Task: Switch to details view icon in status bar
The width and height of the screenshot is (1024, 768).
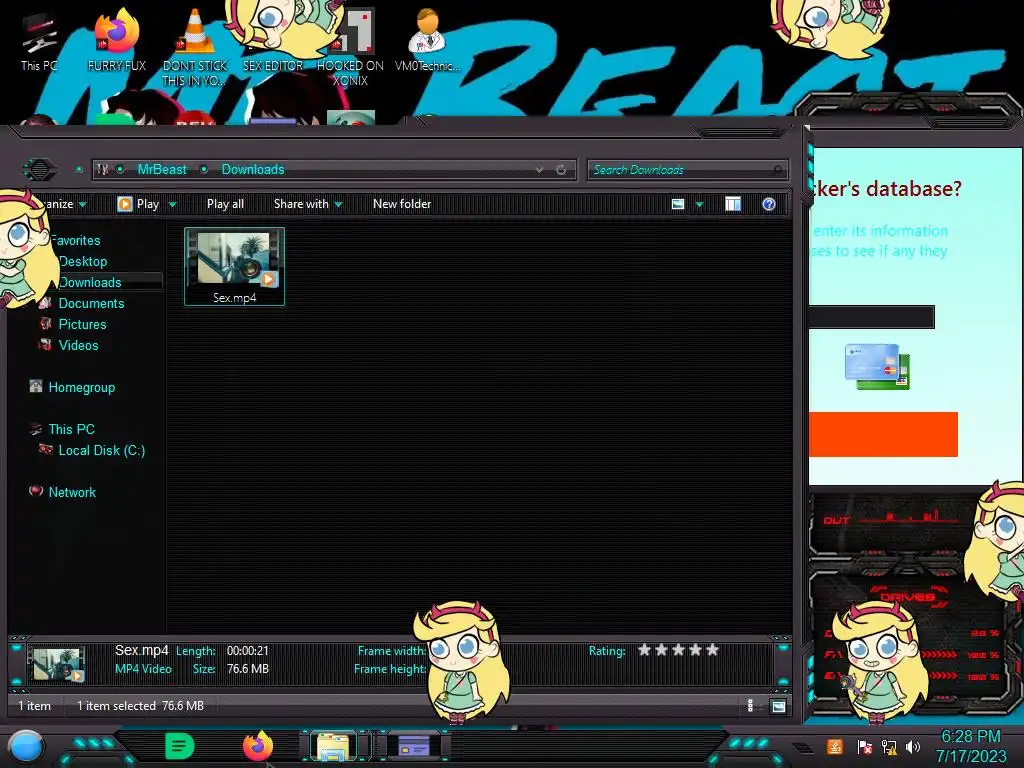Action: pos(750,706)
